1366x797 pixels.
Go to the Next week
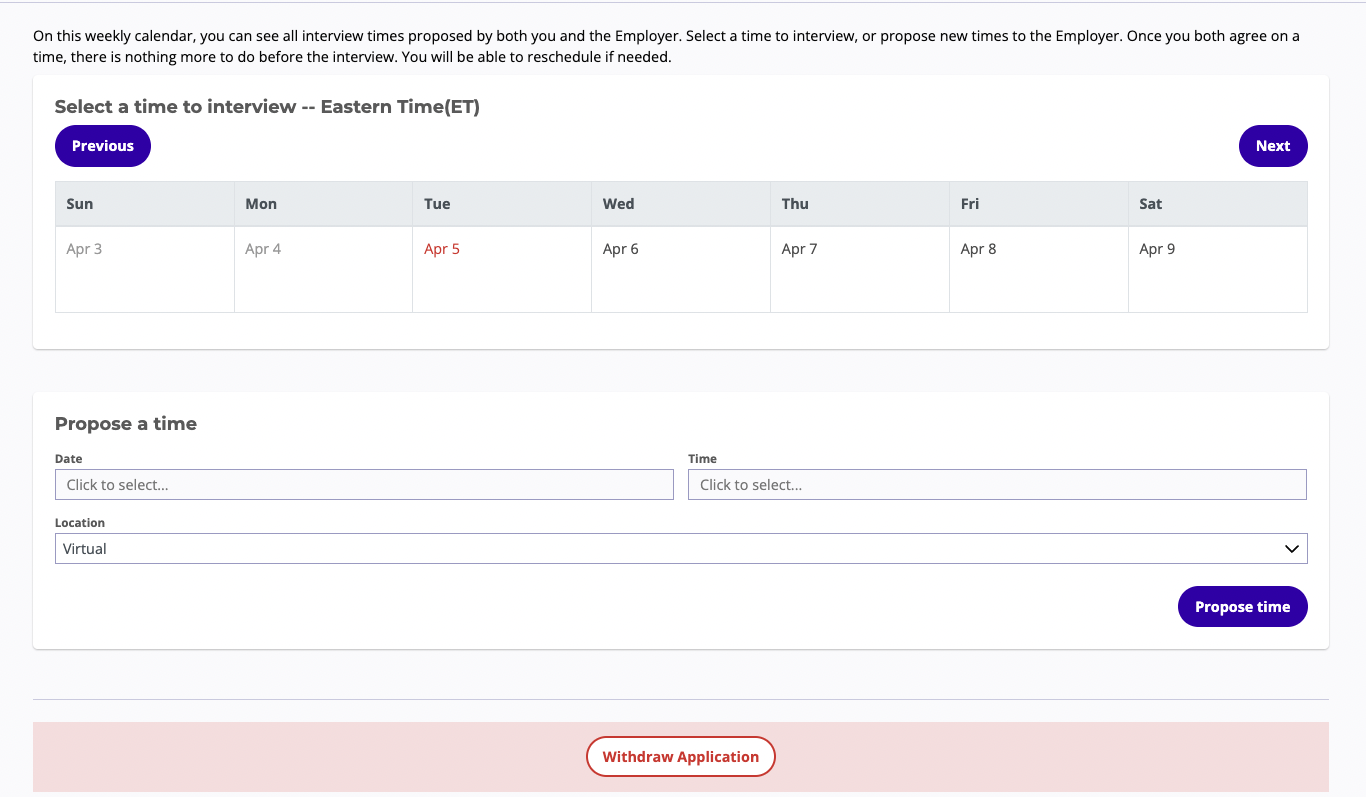click(1272, 146)
